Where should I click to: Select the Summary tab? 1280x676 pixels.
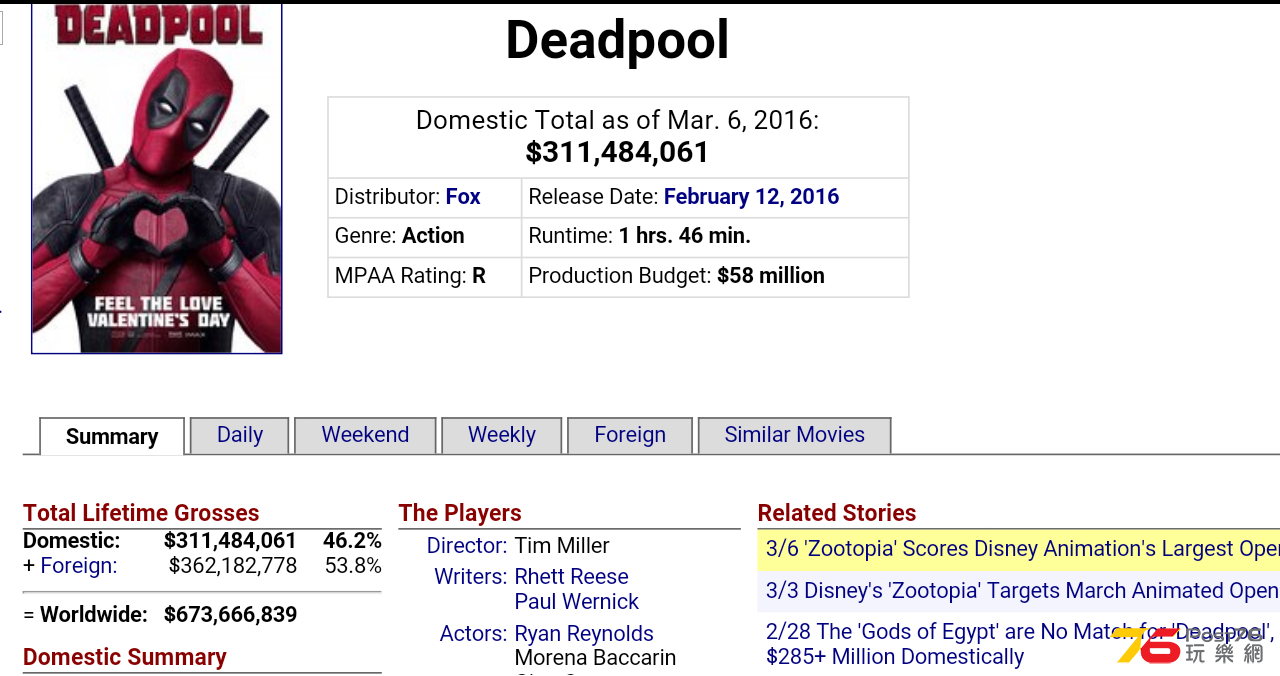tap(112, 436)
